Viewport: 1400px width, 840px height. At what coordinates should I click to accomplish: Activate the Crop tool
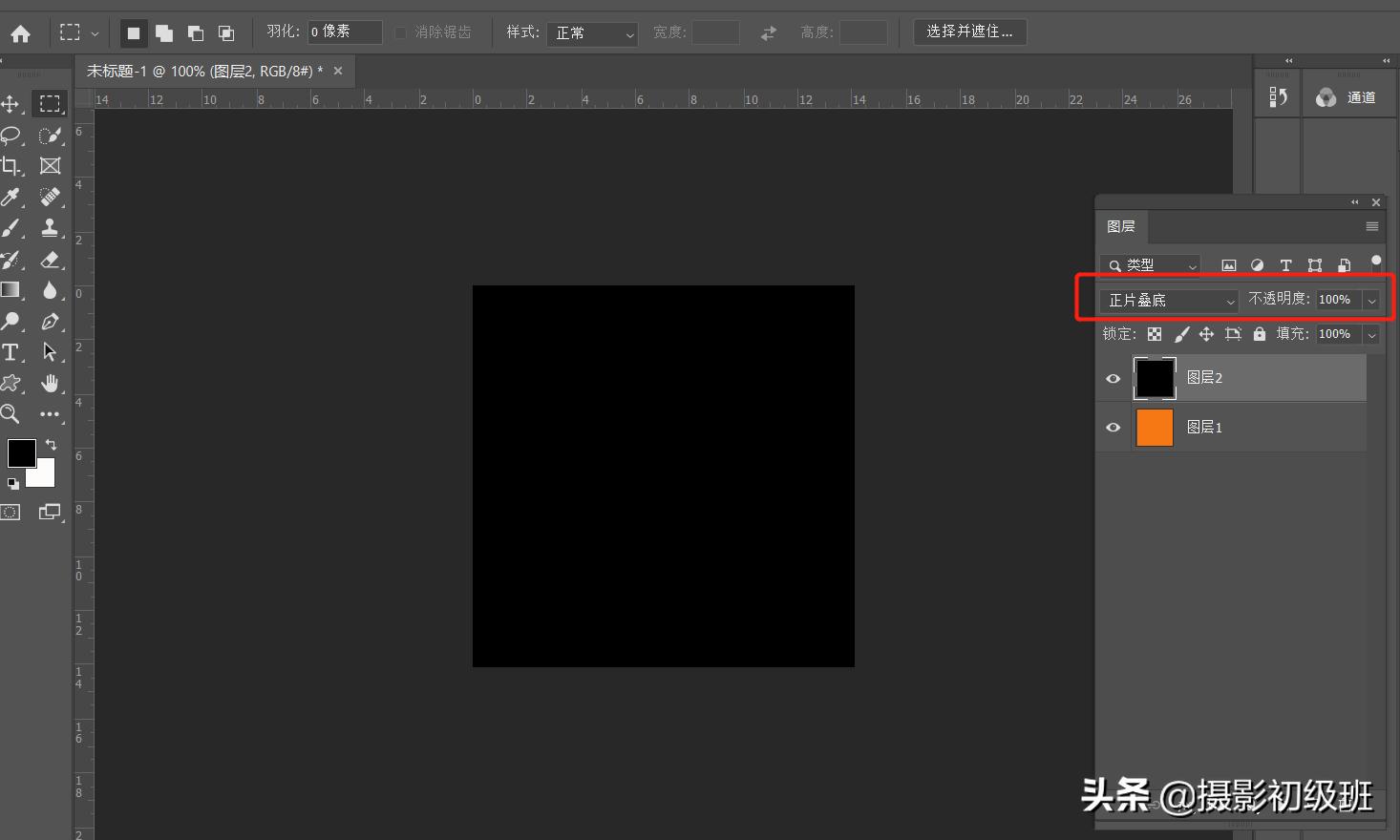(x=11, y=165)
